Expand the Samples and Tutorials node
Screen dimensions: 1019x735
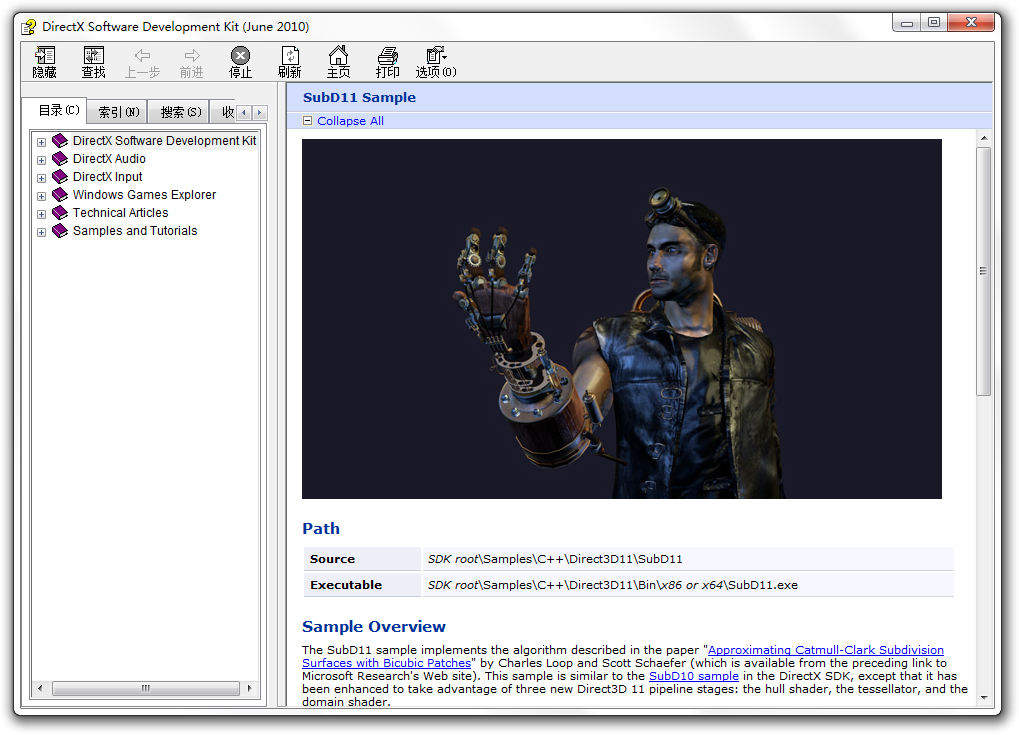click(42, 232)
